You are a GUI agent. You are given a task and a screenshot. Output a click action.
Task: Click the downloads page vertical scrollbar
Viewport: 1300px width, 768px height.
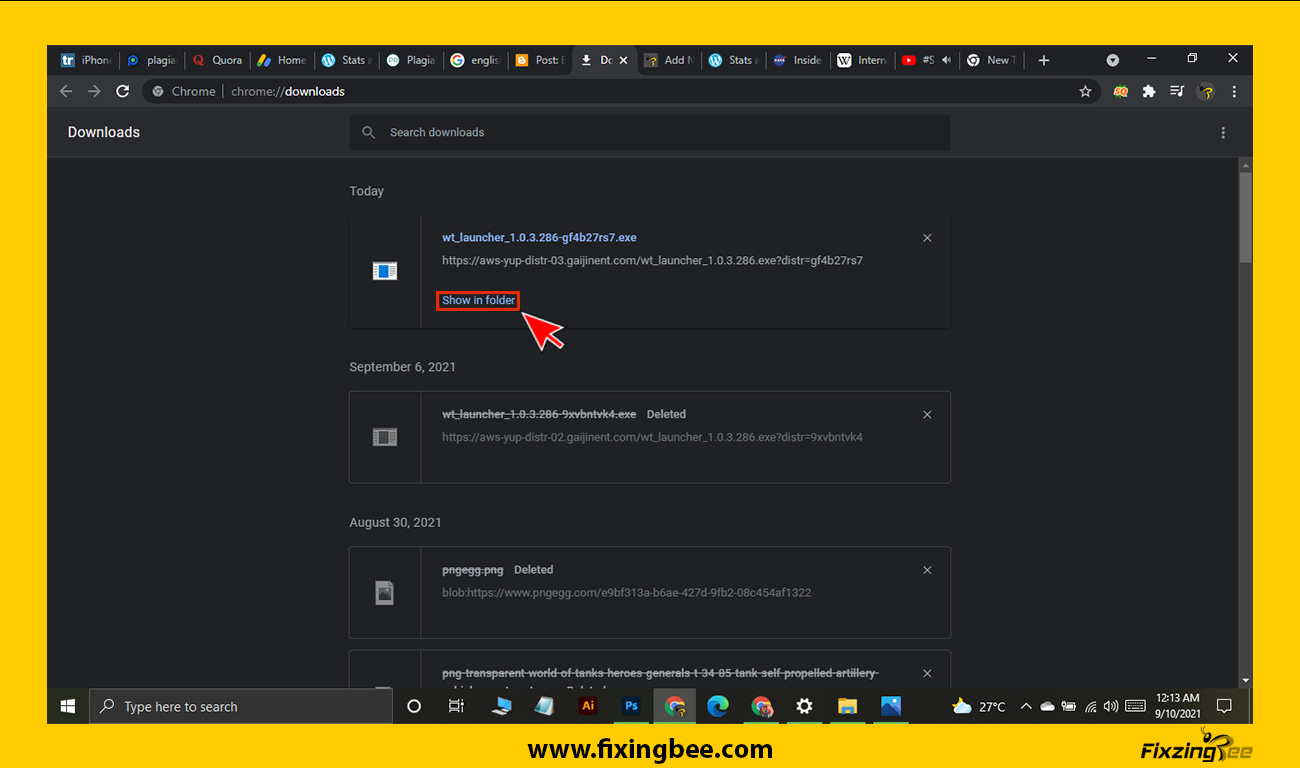1245,216
